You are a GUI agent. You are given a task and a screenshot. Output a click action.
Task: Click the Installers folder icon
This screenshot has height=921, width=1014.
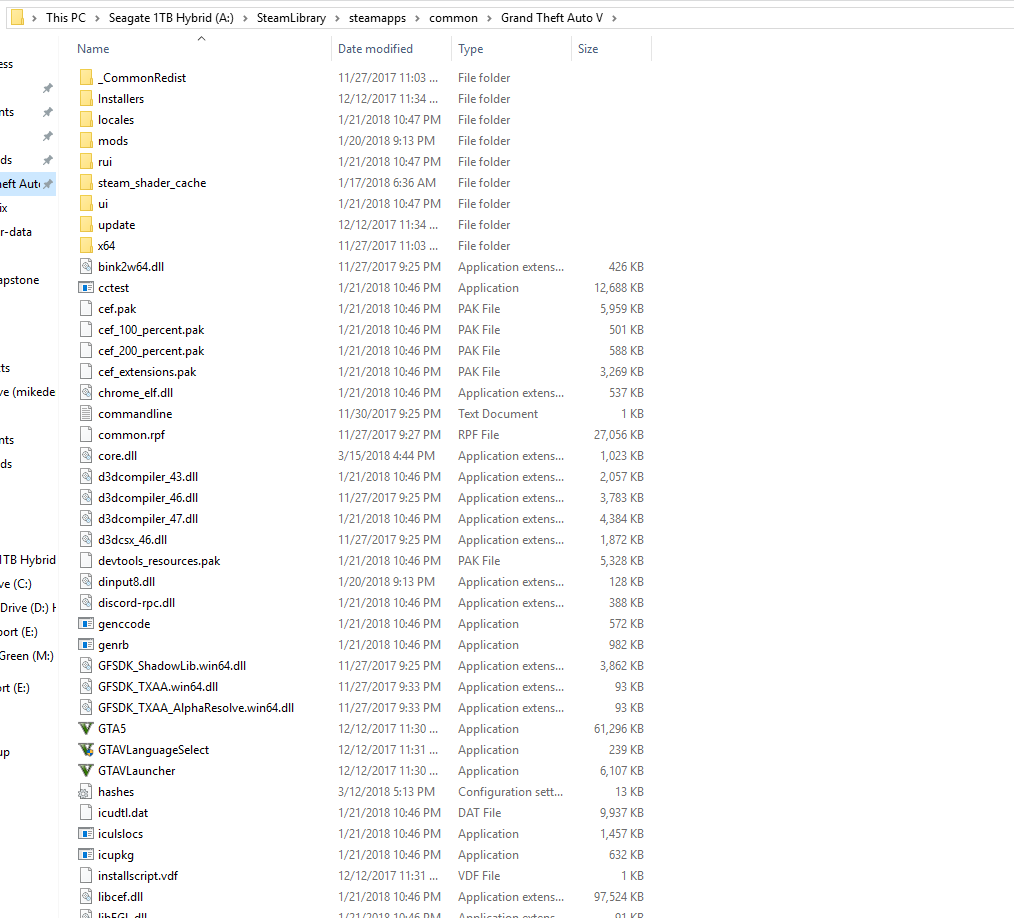(86, 98)
